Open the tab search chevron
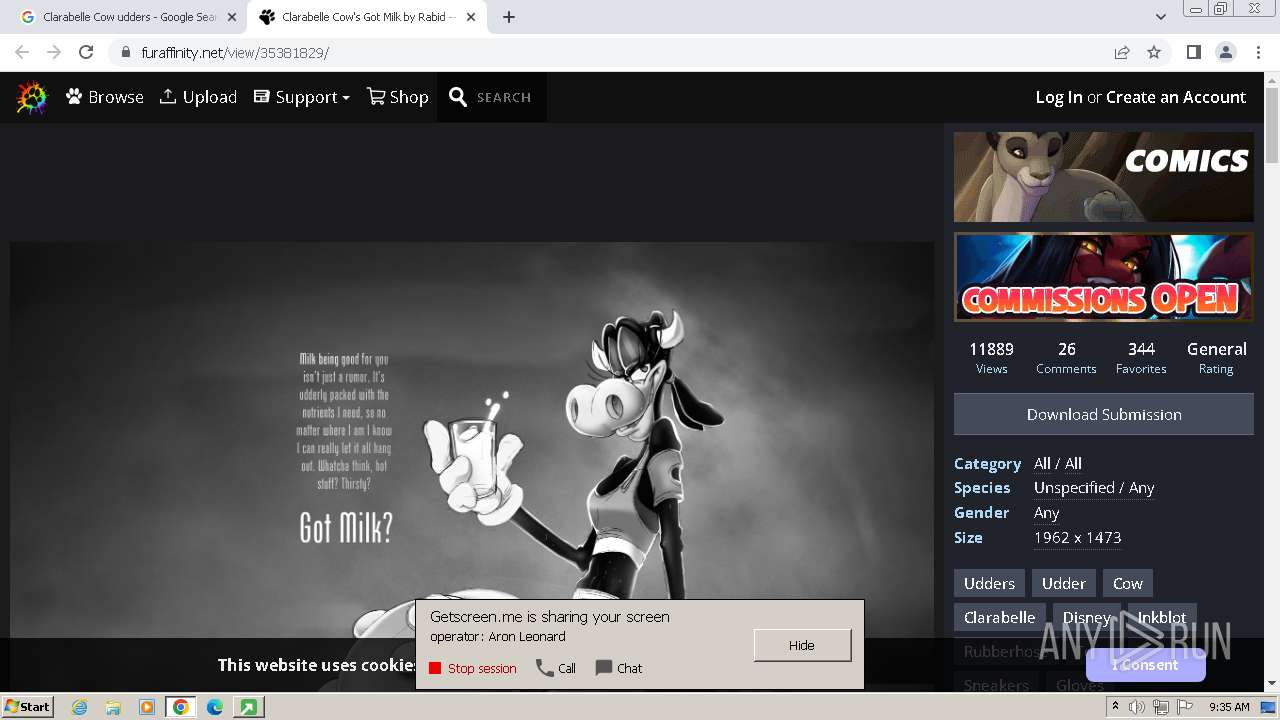Viewport: 1280px width, 720px height. [x=1160, y=17]
